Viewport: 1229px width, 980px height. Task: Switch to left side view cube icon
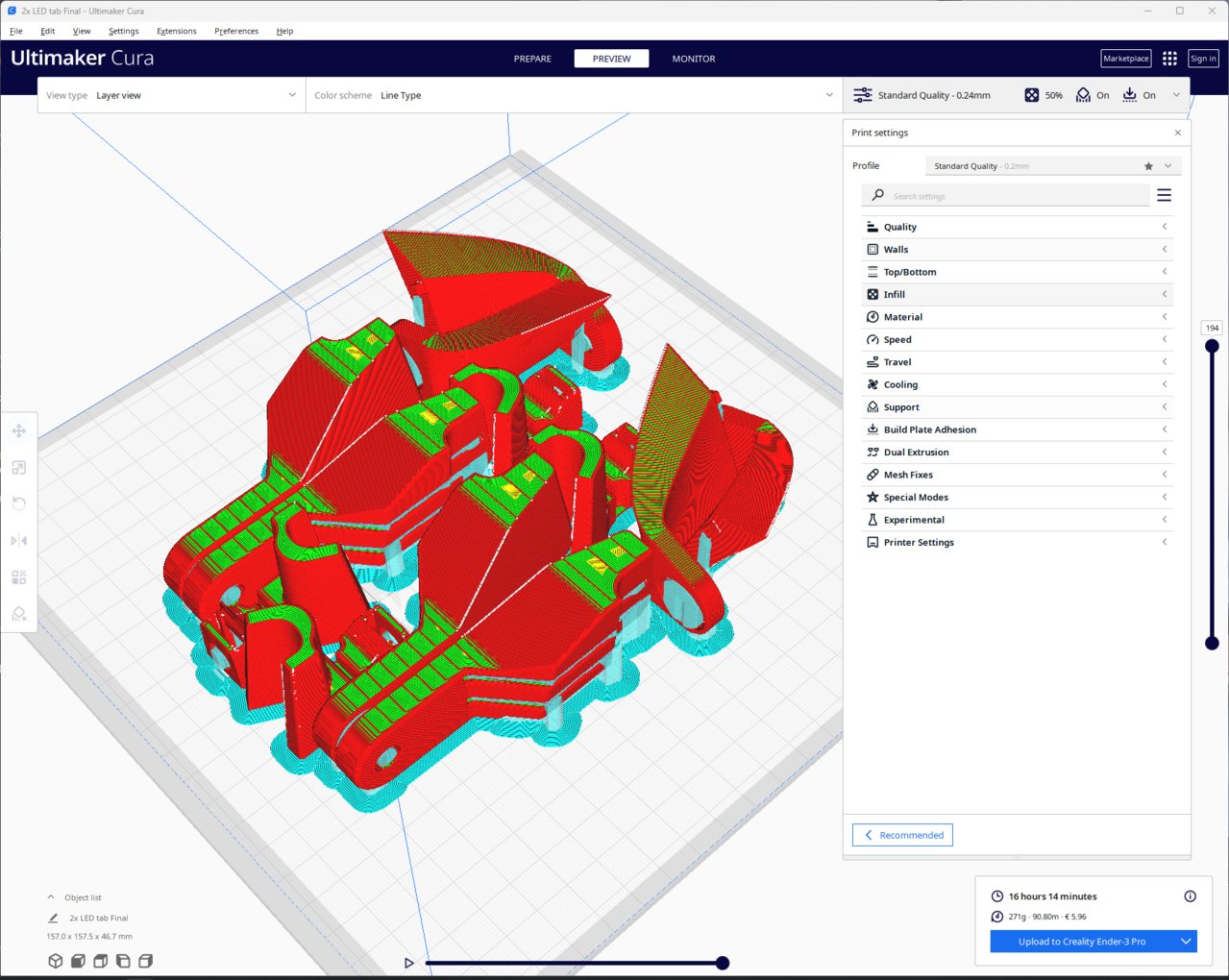(x=123, y=961)
